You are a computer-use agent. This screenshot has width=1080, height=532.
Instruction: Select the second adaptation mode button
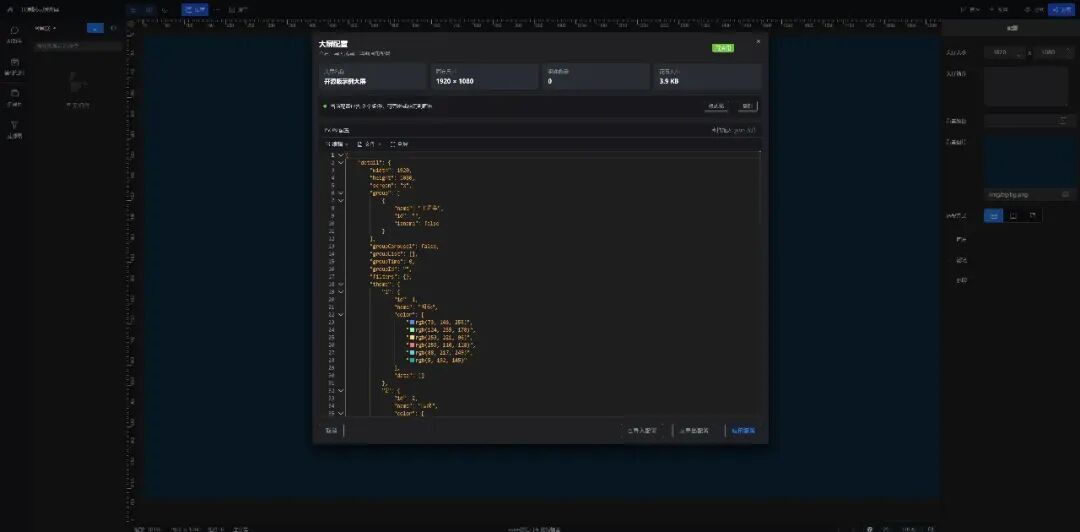(1013, 216)
